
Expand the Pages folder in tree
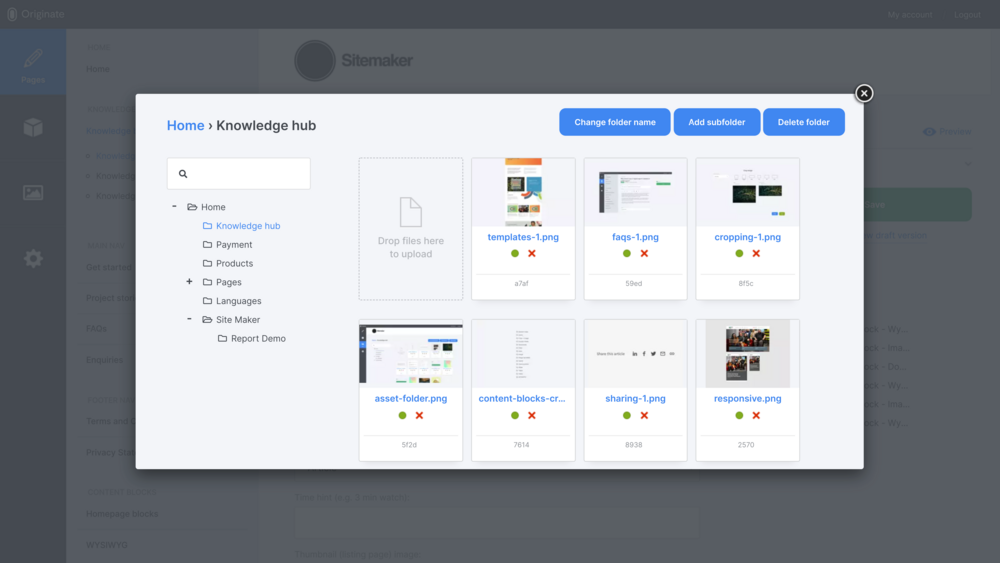(189, 282)
